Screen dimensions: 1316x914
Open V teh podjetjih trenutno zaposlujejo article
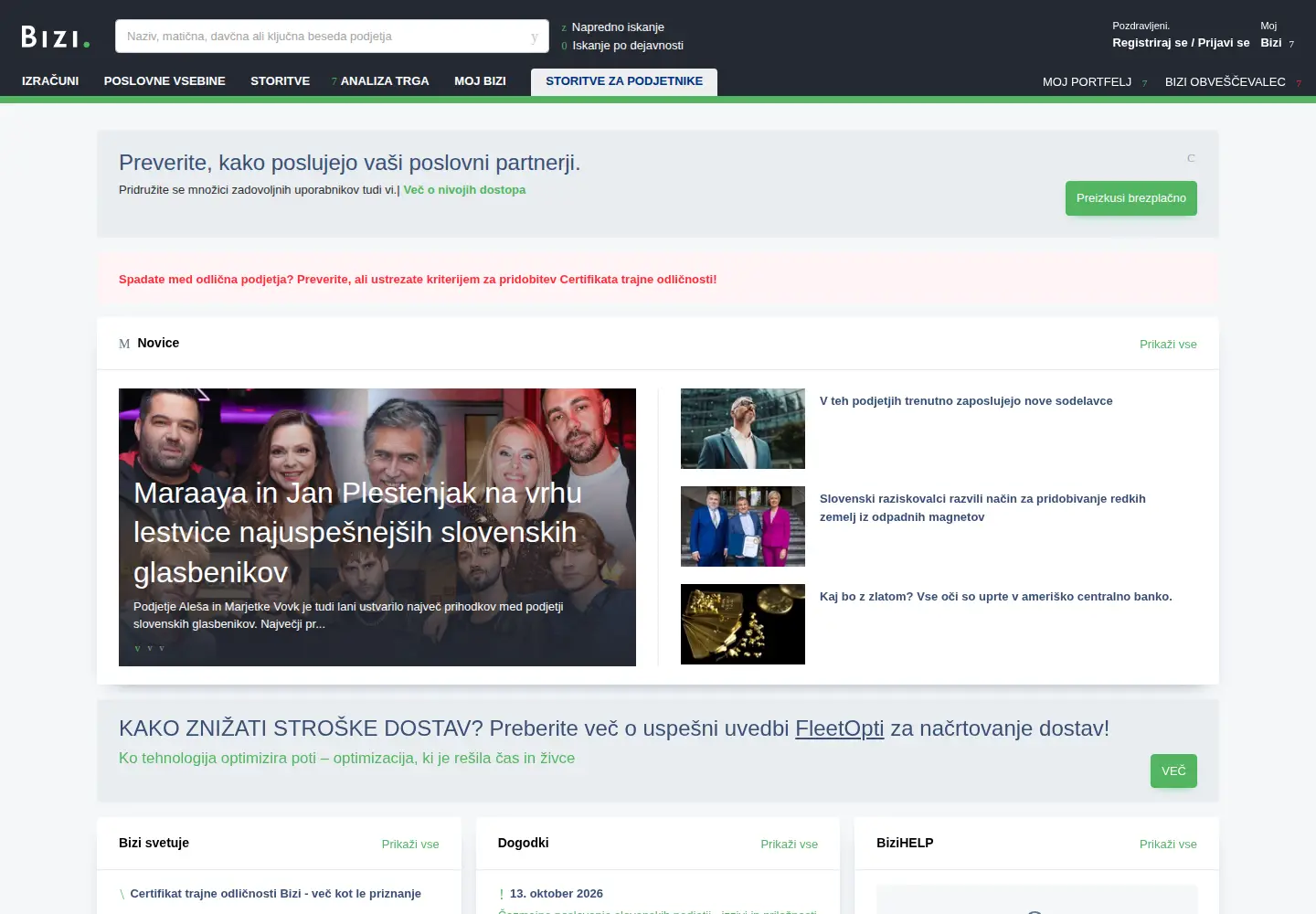pos(966,401)
